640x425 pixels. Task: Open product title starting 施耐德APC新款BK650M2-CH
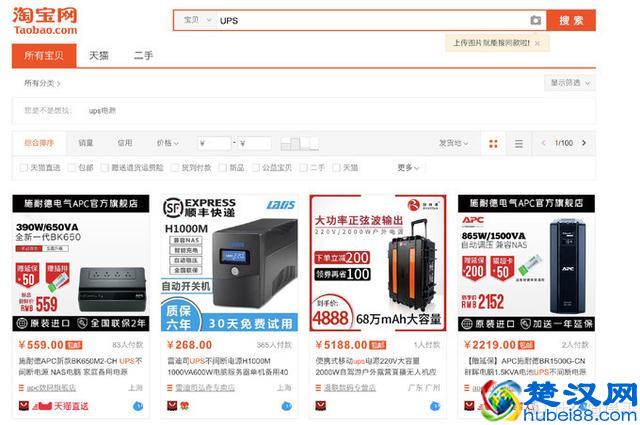point(80,366)
